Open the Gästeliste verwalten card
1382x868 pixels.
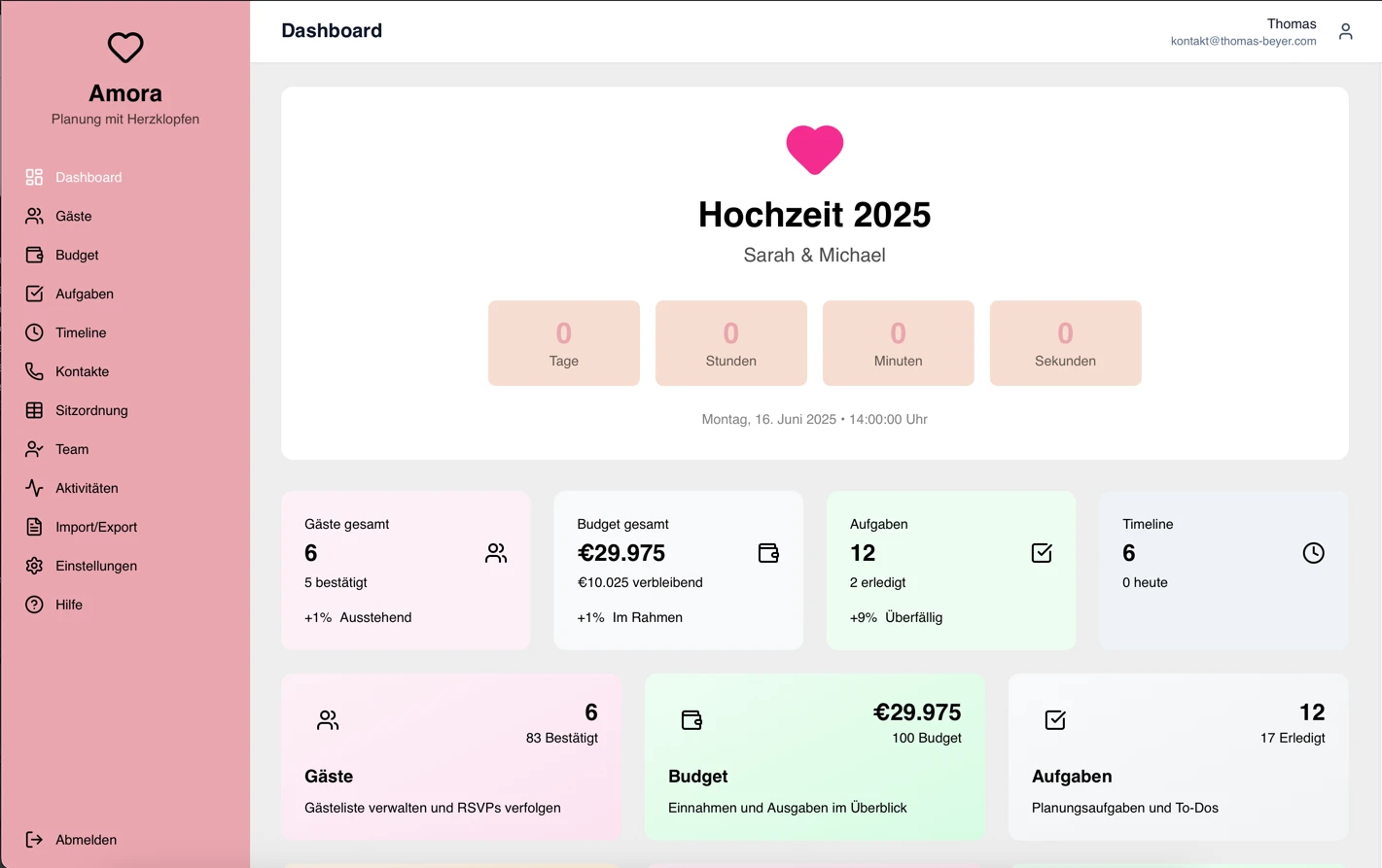451,757
